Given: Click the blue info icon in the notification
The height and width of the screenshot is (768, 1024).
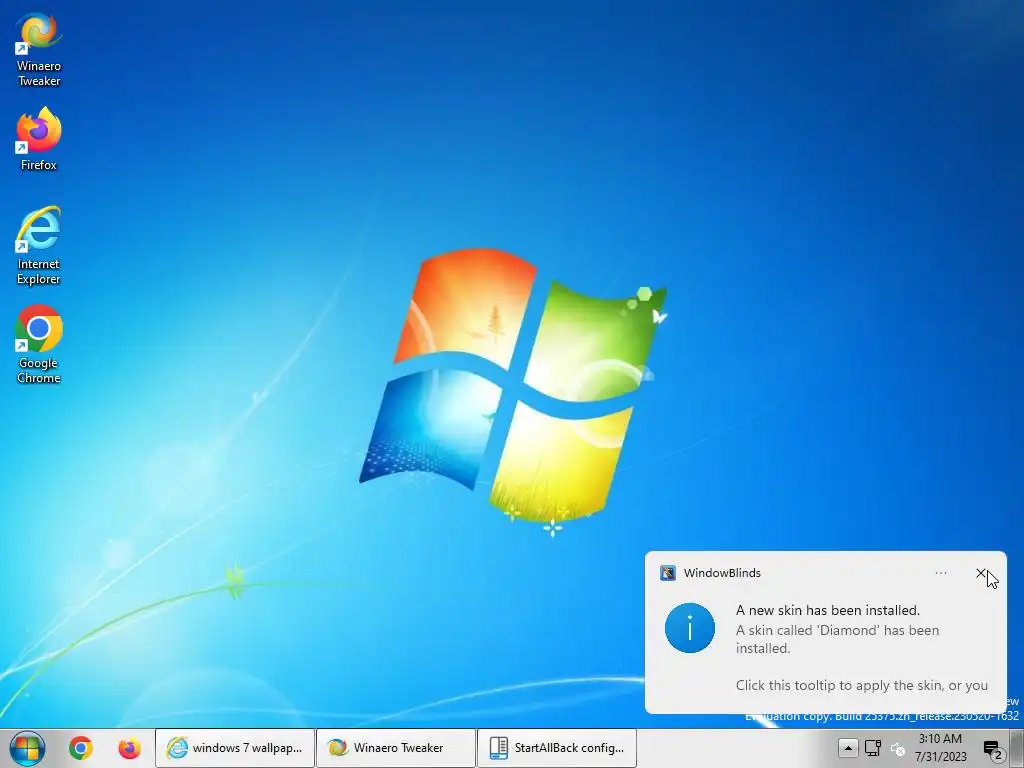Looking at the screenshot, I should pyautogui.click(x=690, y=628).
